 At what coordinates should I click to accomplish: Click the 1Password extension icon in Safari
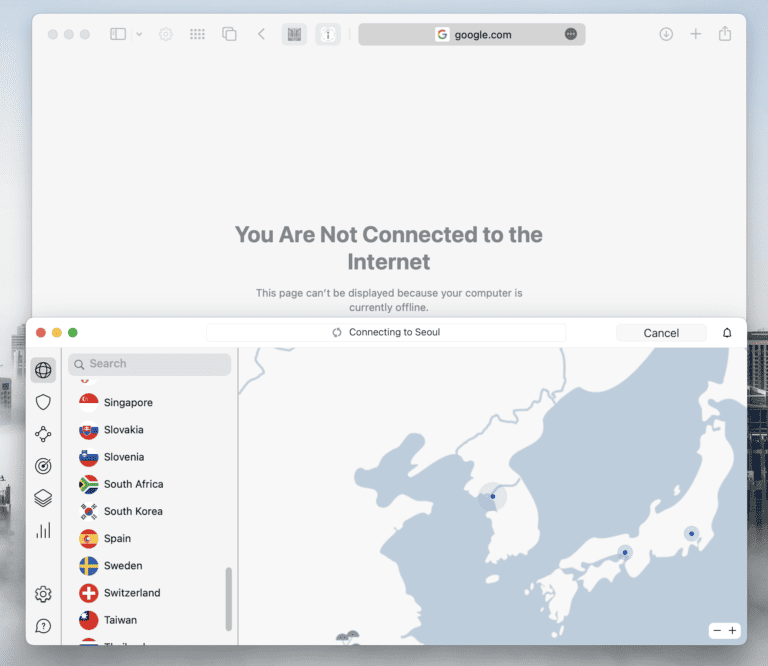point(328,34)
